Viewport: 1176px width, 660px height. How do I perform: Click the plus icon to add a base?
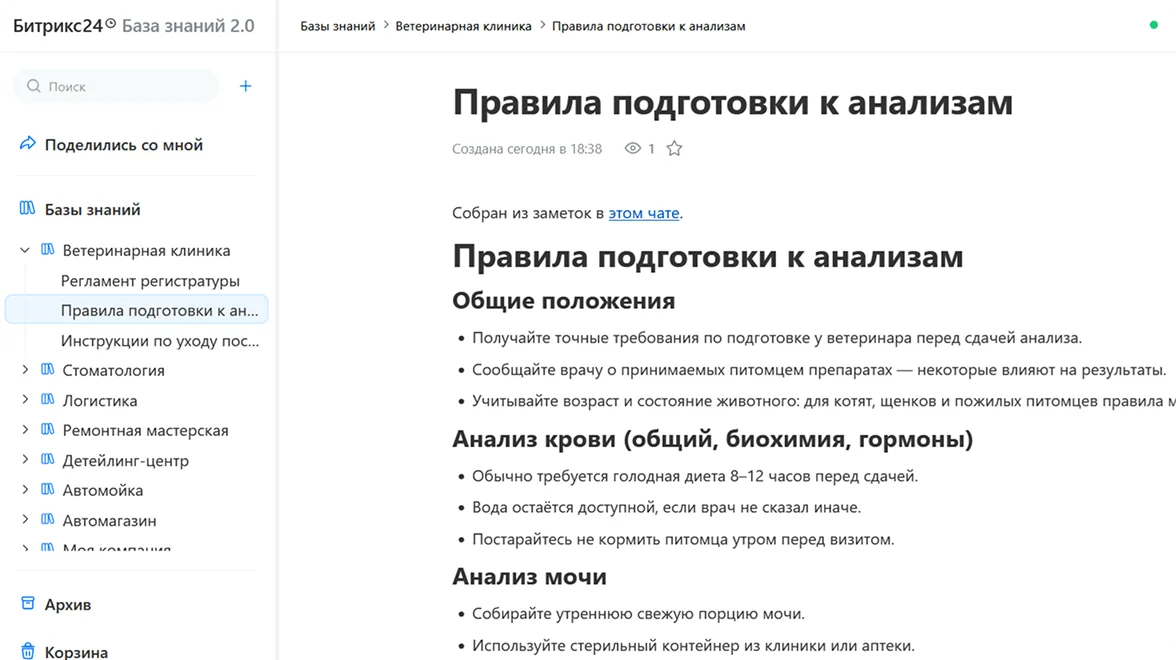point(245,86)
